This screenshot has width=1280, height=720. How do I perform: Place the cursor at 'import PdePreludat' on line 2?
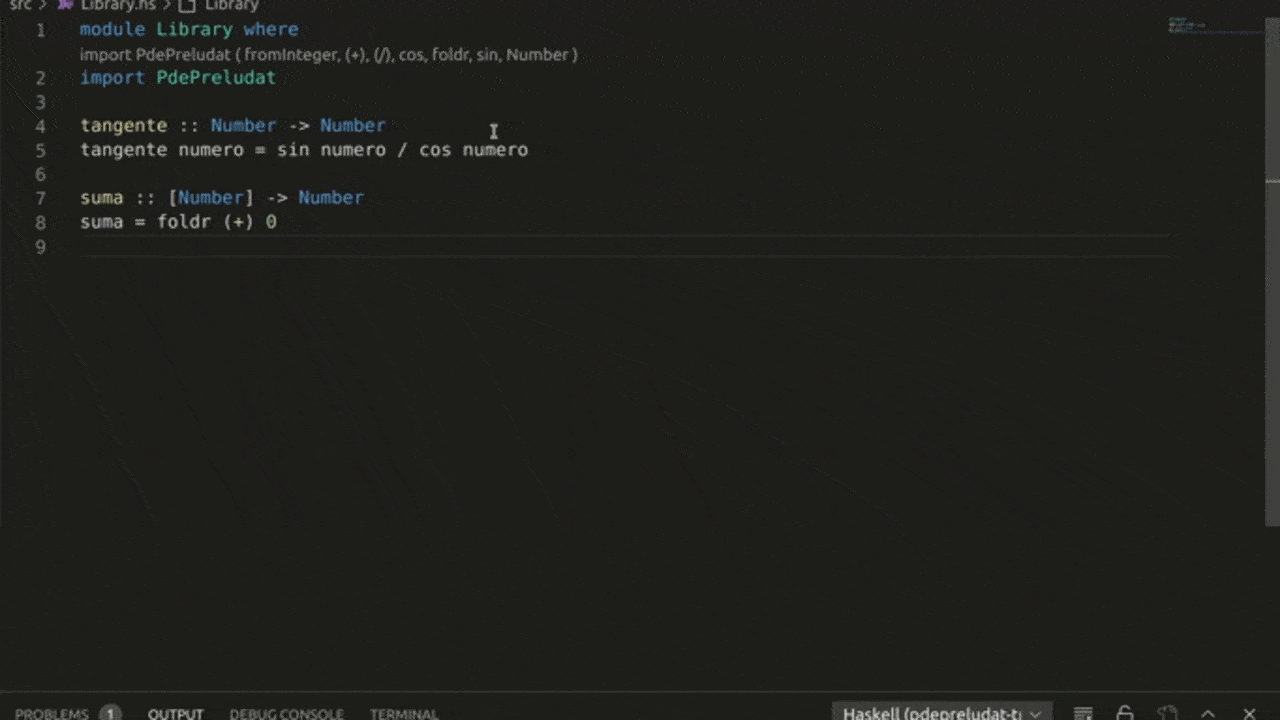(178, 77)
